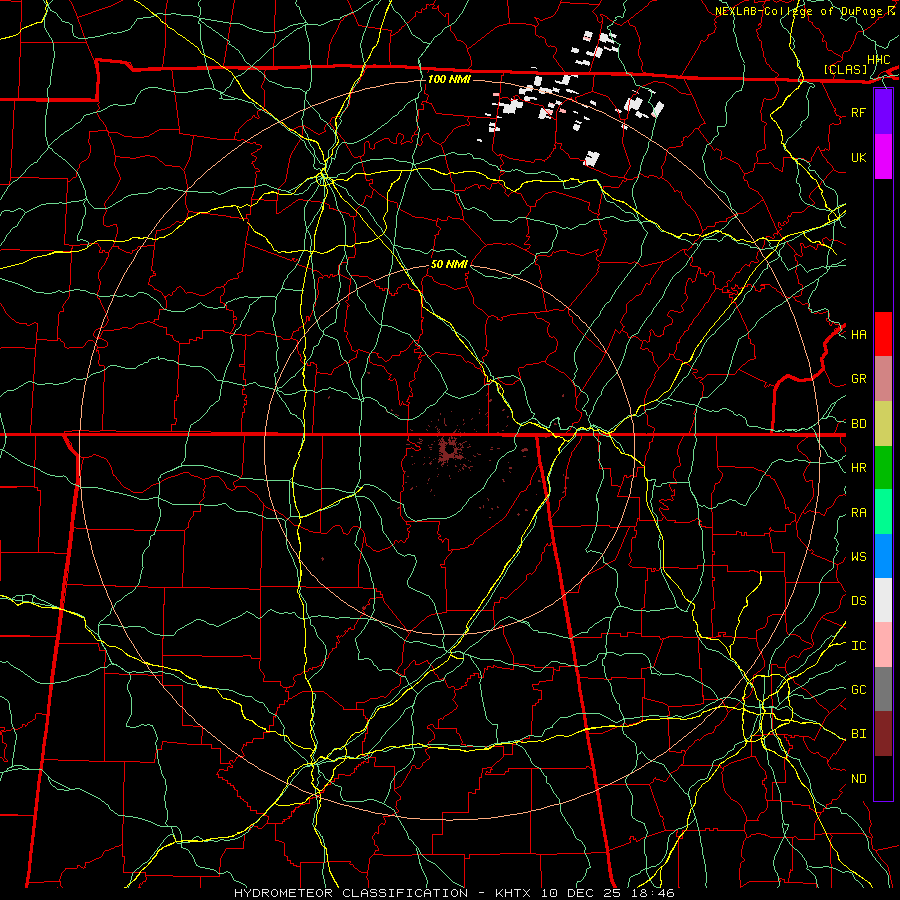
Task: Click the HA legend label
Action: pyautogui.click(x=858, y=335)
